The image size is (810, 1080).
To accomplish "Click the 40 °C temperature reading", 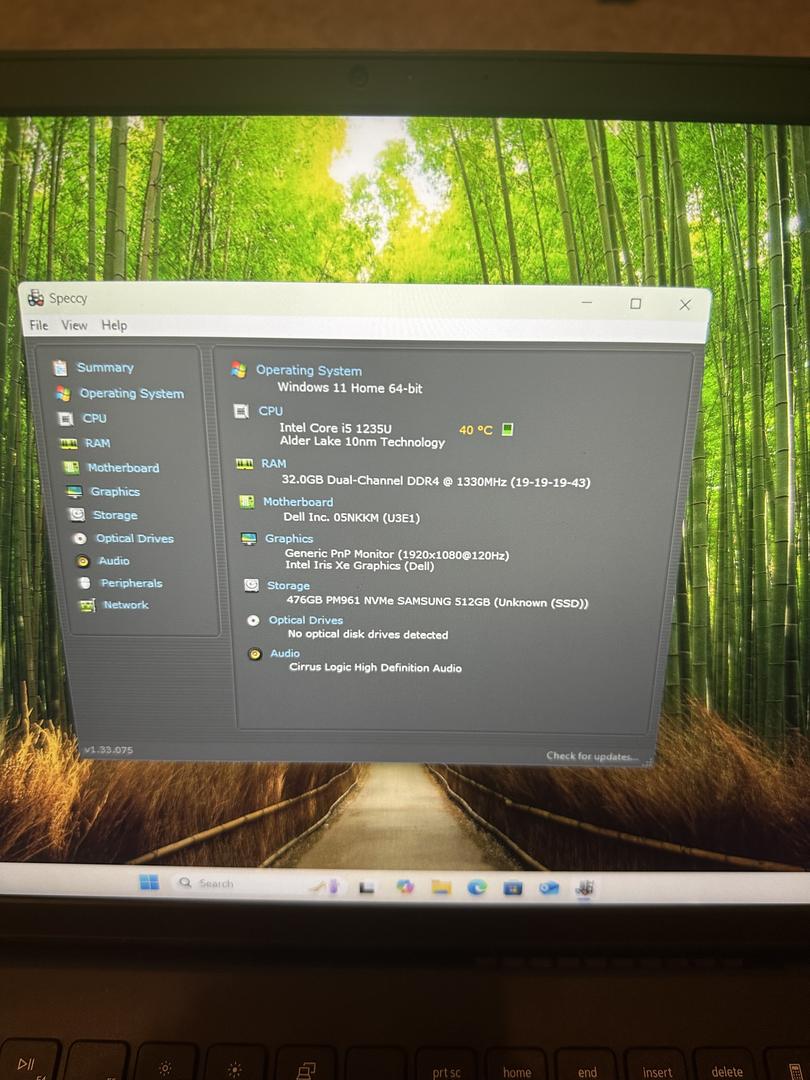I will click(x=476, y=430).
